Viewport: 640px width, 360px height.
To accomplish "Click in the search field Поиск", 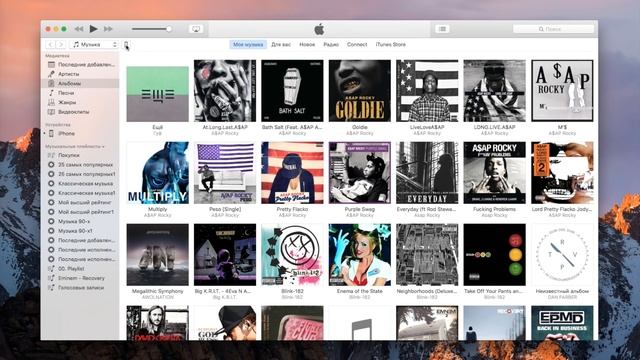I will [553, 29].
